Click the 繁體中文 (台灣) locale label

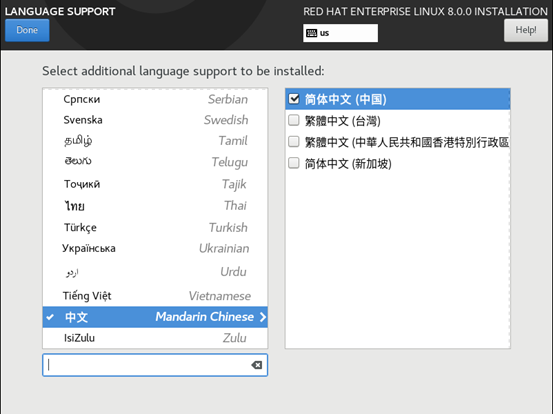pyautogui.click(x=343, y=121)
